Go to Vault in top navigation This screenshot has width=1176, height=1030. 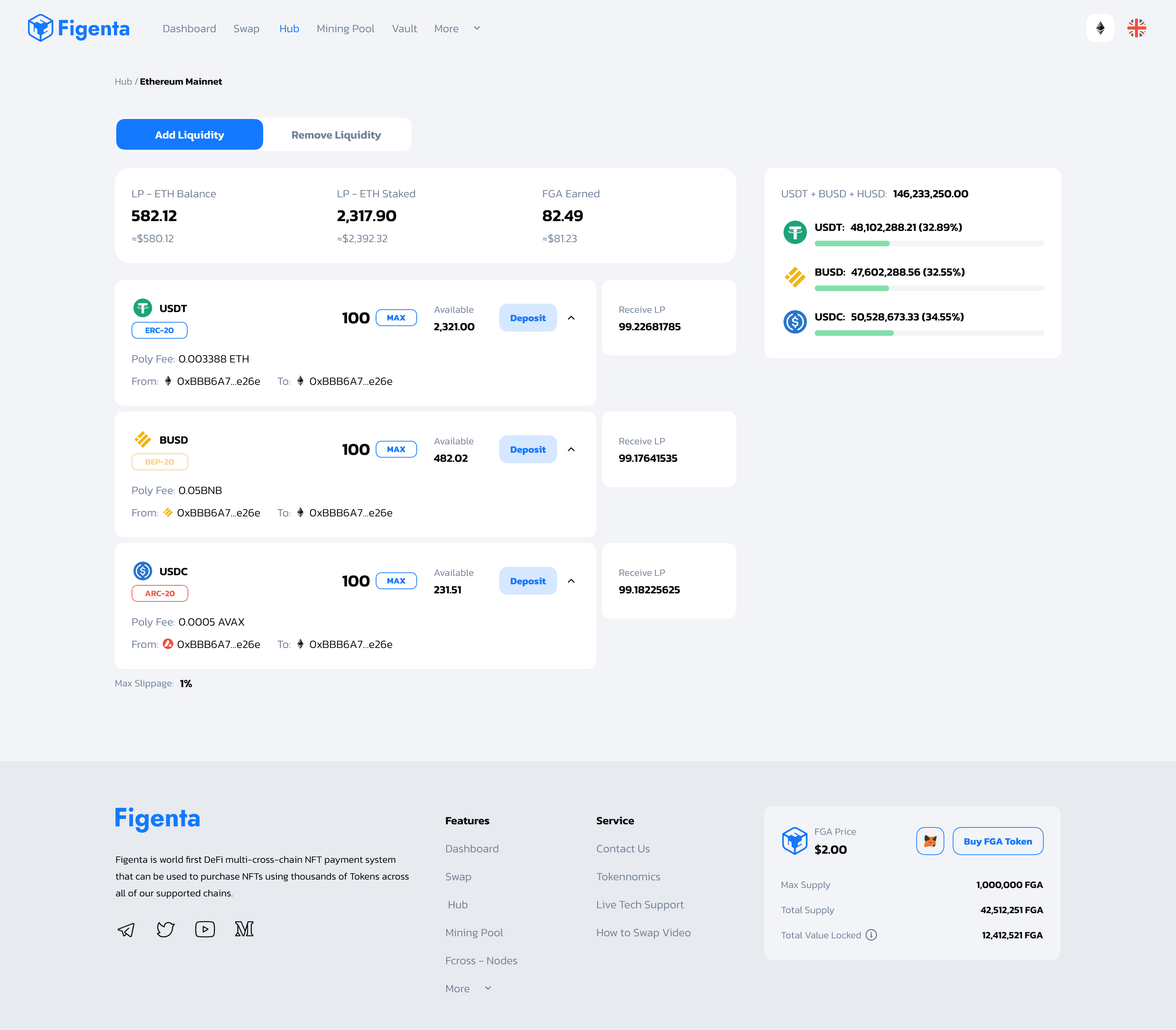[404, 29]
